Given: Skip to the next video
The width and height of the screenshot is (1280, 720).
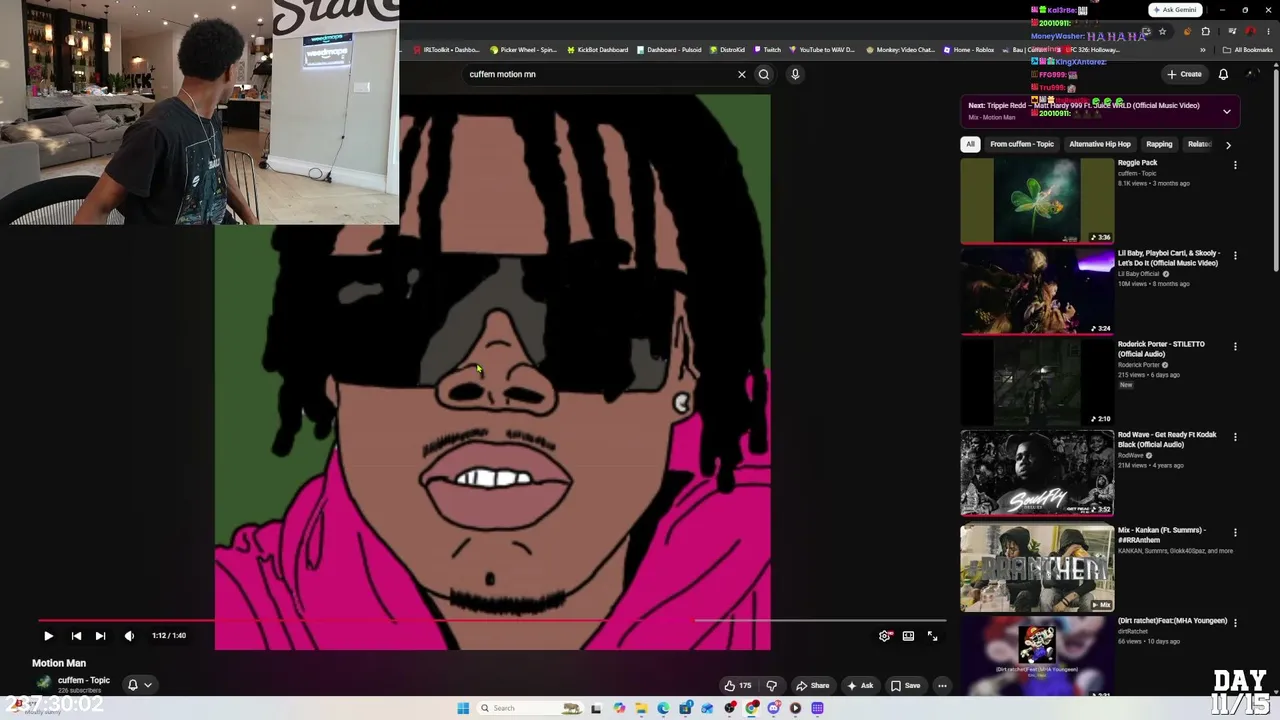Looking at the screenshot, I should (100, 636).
